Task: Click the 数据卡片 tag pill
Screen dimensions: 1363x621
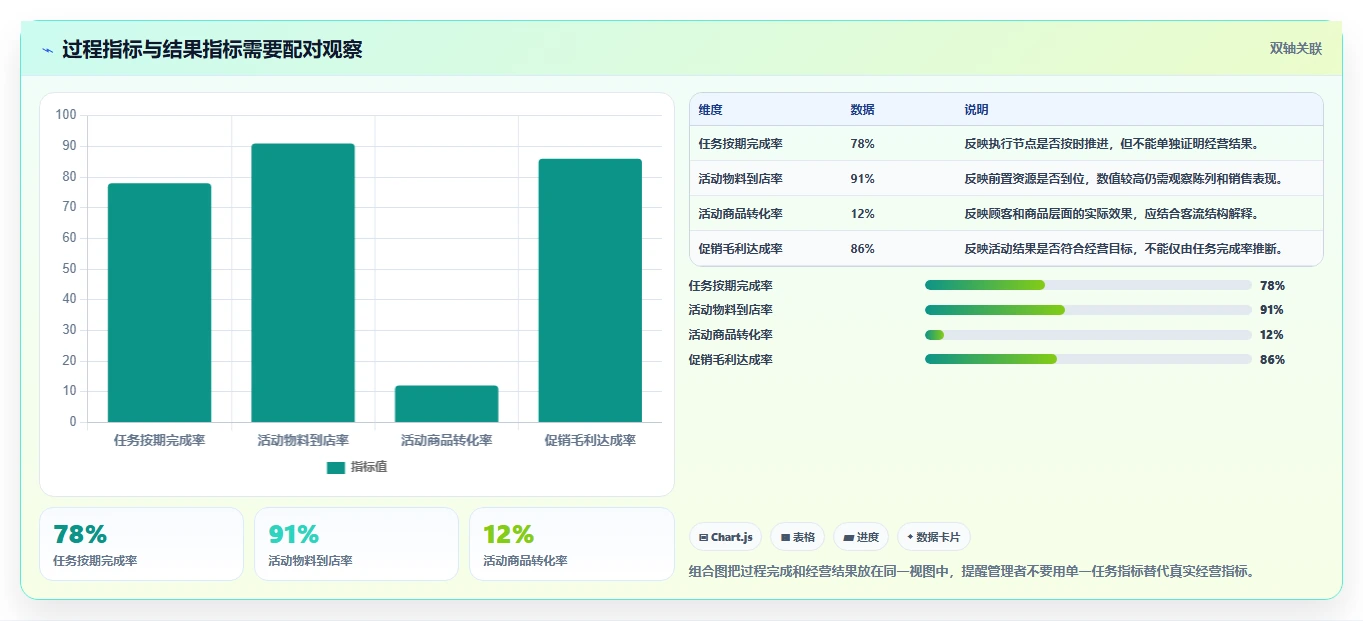Action: 933,537
